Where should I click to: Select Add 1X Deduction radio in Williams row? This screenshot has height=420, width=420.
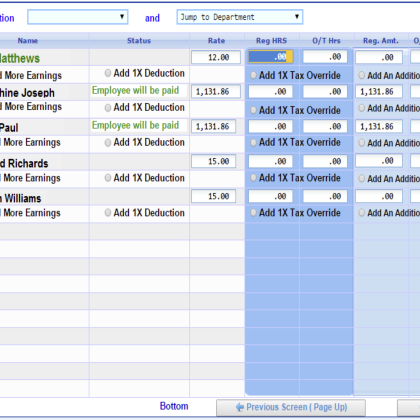pyautogui.click(x=108, y=213)
